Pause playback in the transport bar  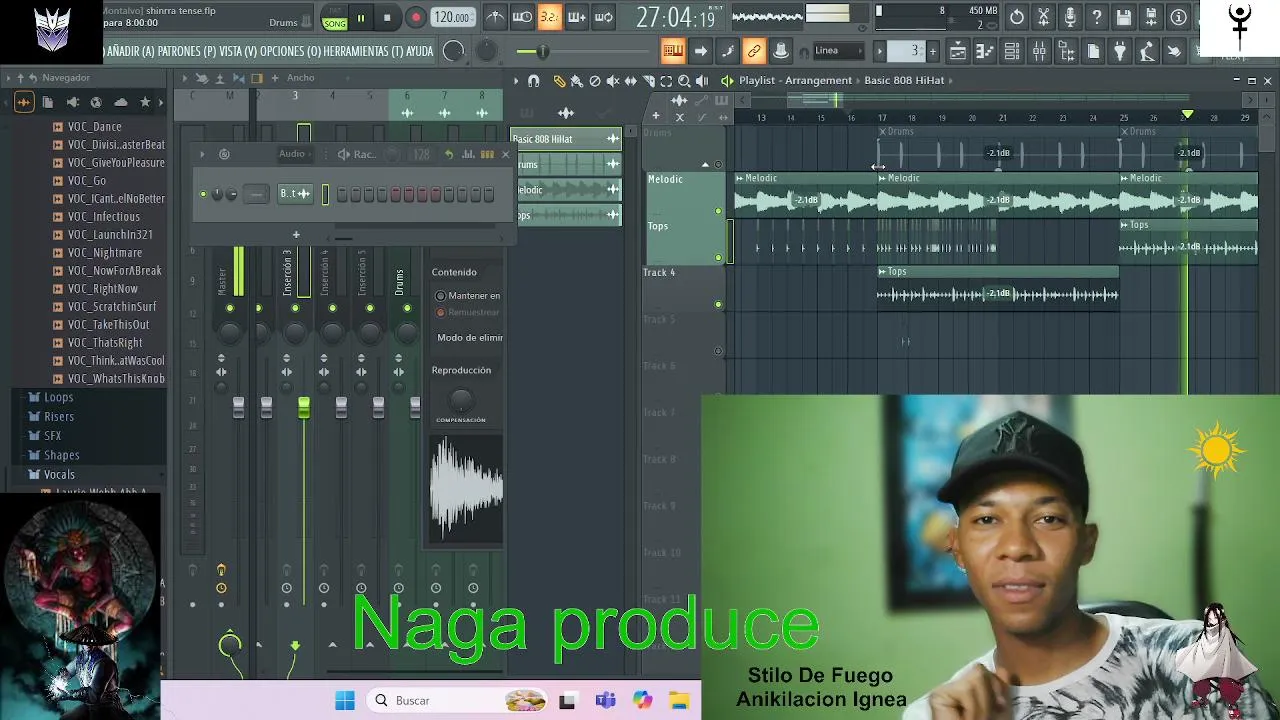[x=361, y=17]
